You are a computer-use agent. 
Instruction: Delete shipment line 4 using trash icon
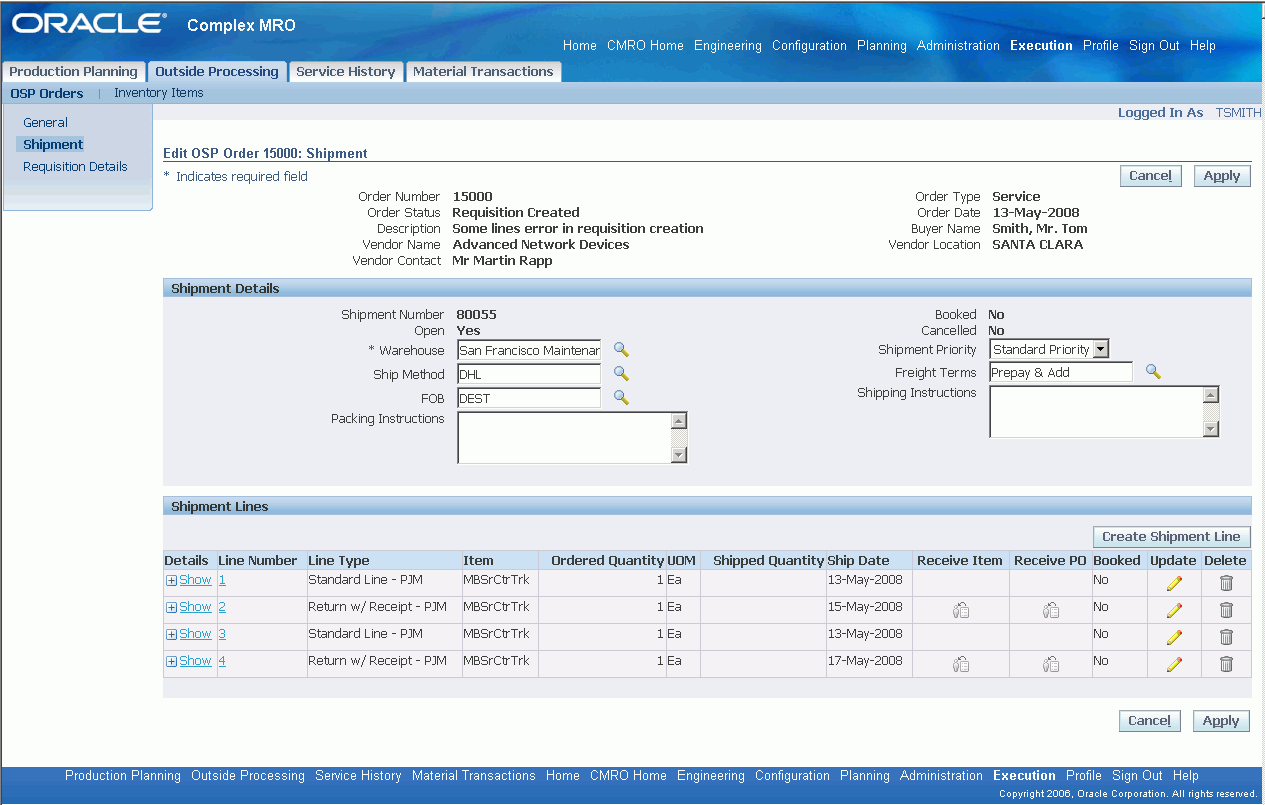tap(1226, 664)
